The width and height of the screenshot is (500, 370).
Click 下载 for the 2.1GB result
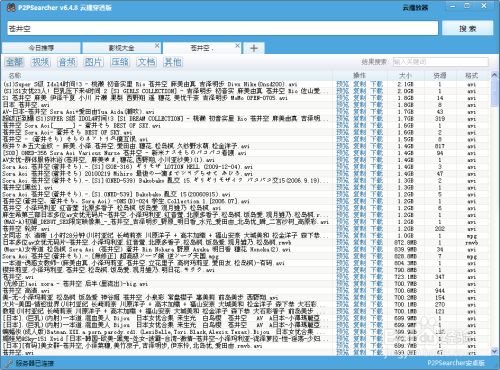coord(377,84)
